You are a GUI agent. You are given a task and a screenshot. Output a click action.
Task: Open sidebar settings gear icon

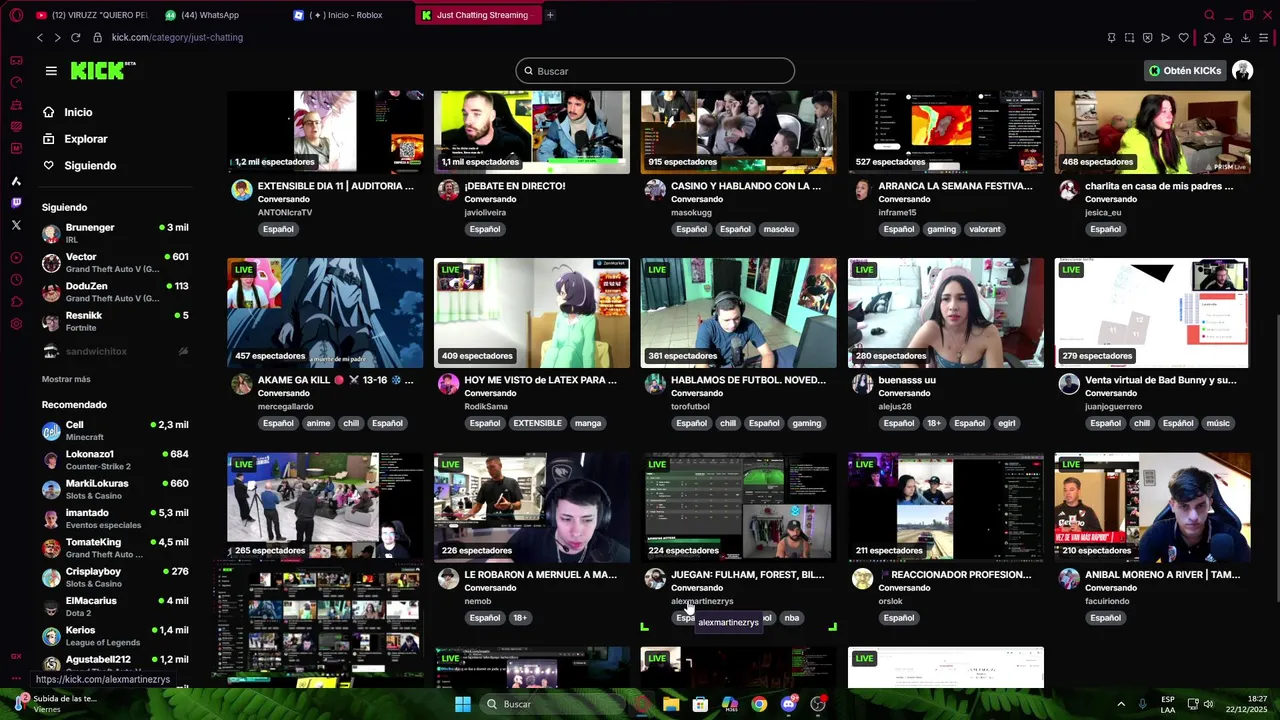click(x=16, y=324)
